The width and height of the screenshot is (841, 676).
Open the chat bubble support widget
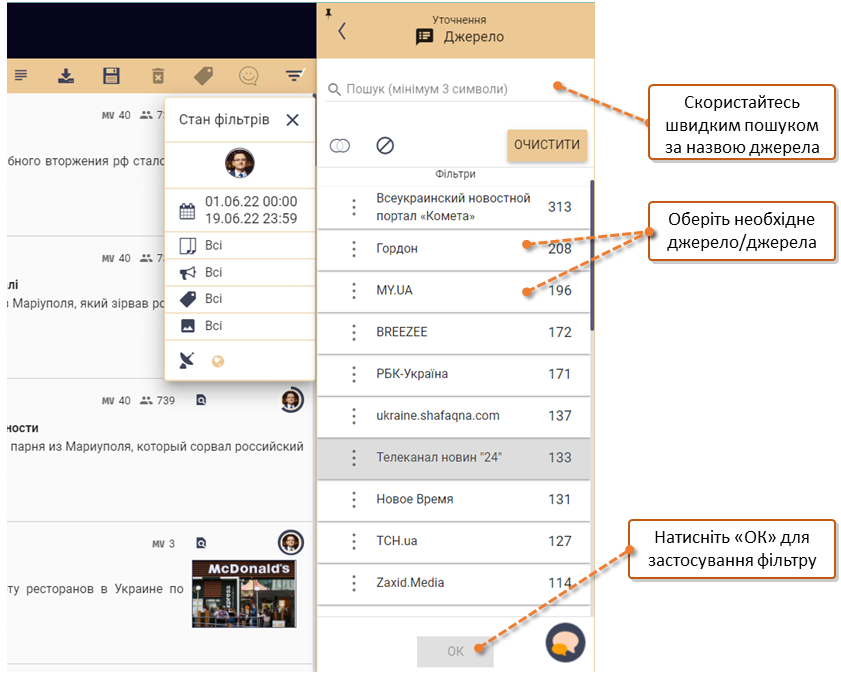[565, 643]
